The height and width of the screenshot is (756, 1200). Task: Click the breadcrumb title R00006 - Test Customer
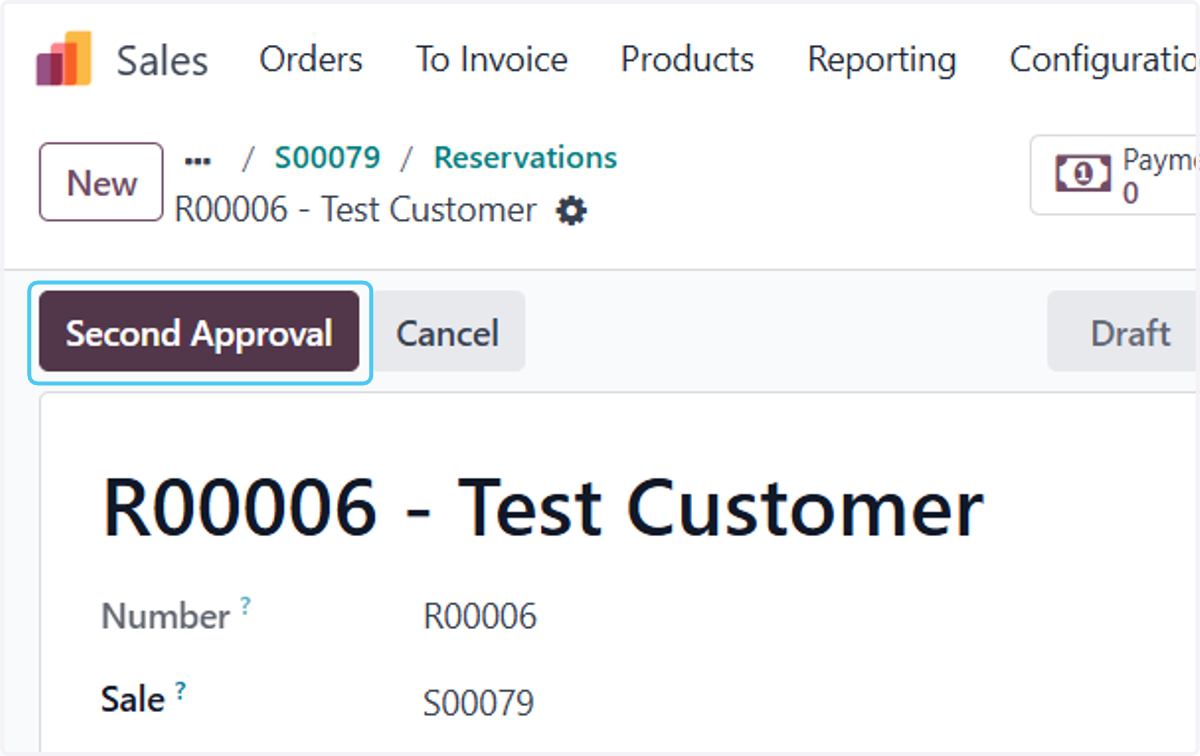356,210
